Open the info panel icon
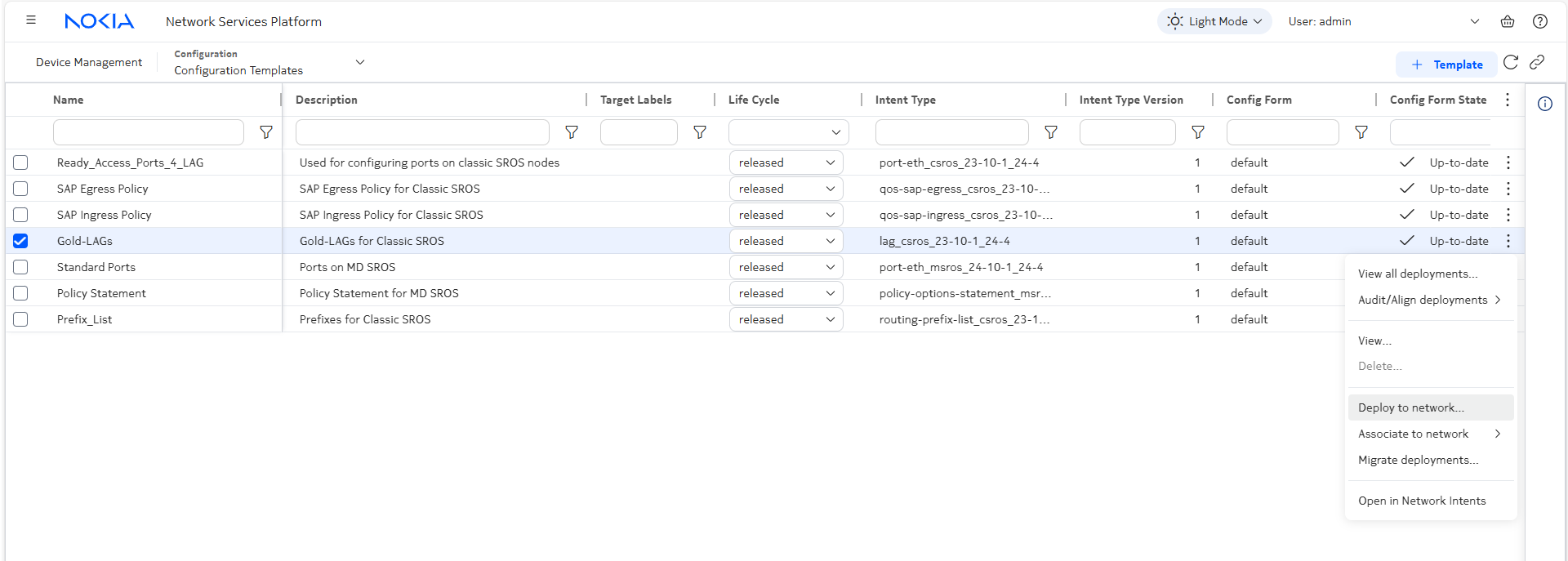Screen dimensions: 1568x561 [x=1545, y=104]
